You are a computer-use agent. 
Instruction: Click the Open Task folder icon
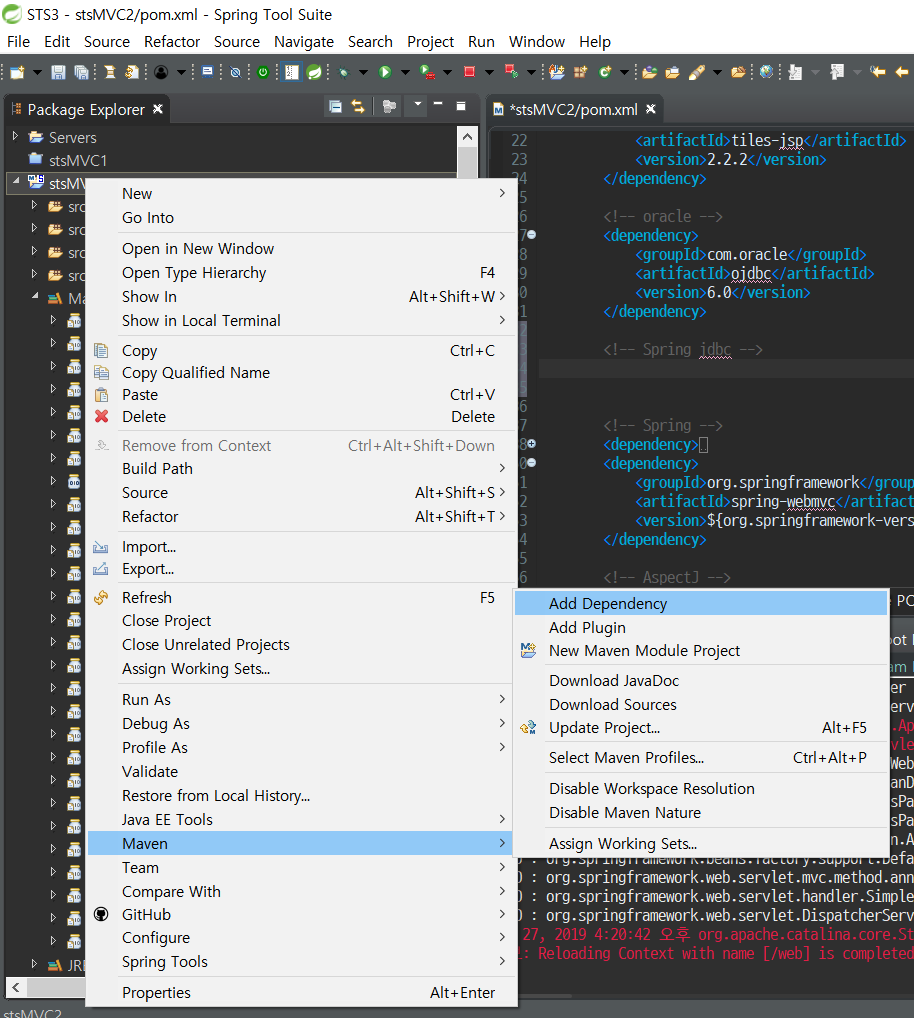coord(673,72)
